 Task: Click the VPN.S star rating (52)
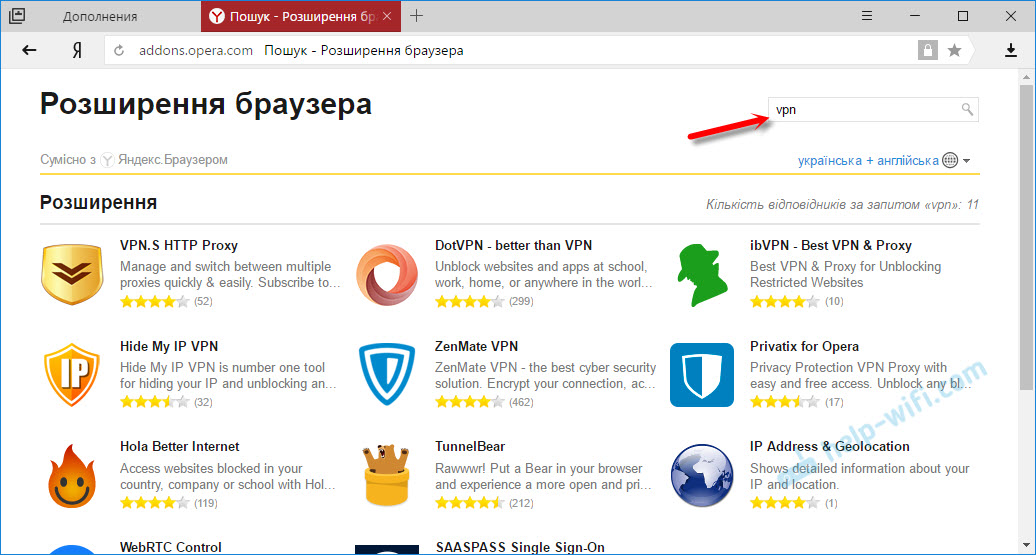pyautogui.click(x=155, y=302)
